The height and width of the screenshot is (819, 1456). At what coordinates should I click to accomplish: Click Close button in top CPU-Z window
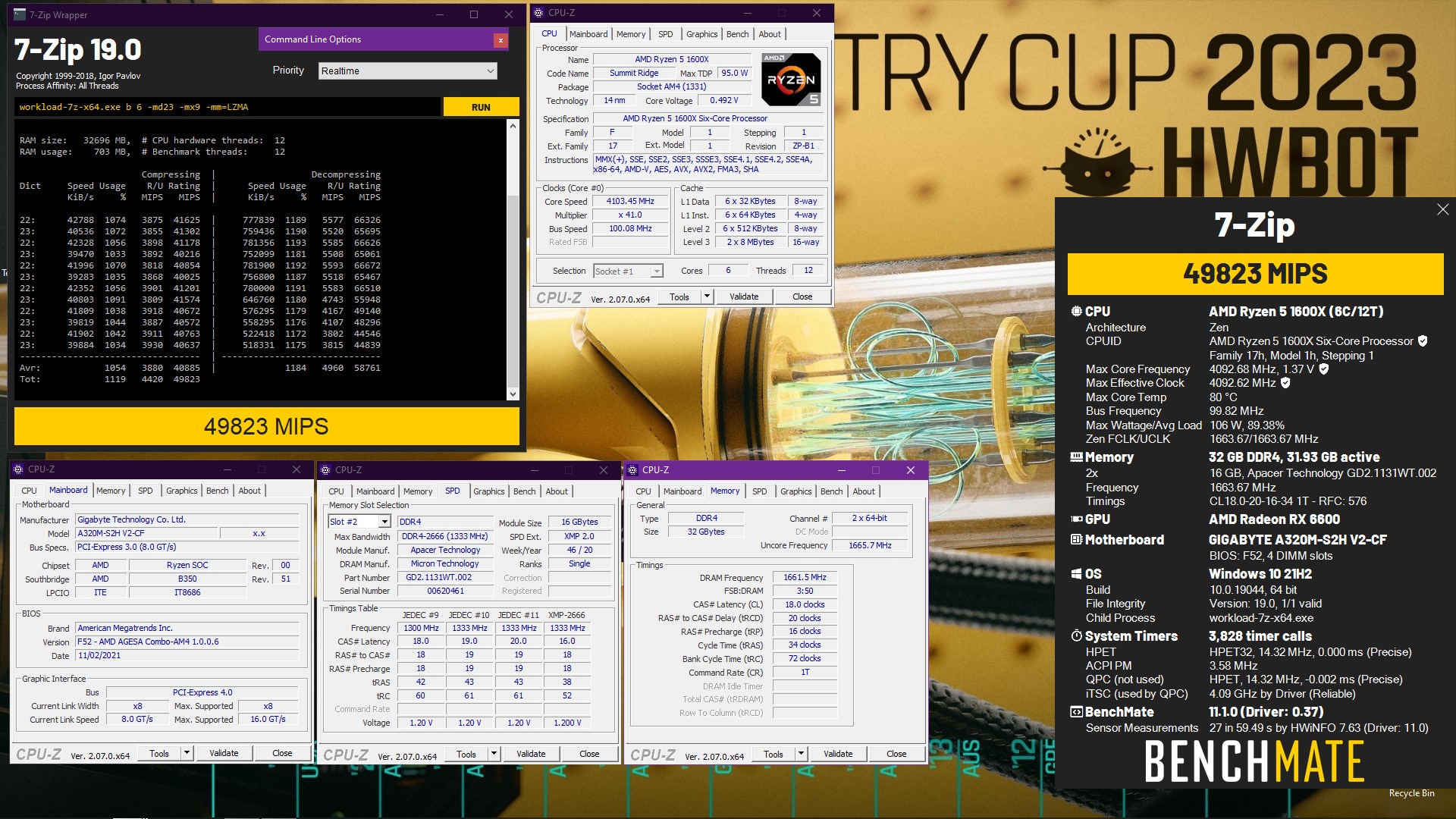[802, 297]
